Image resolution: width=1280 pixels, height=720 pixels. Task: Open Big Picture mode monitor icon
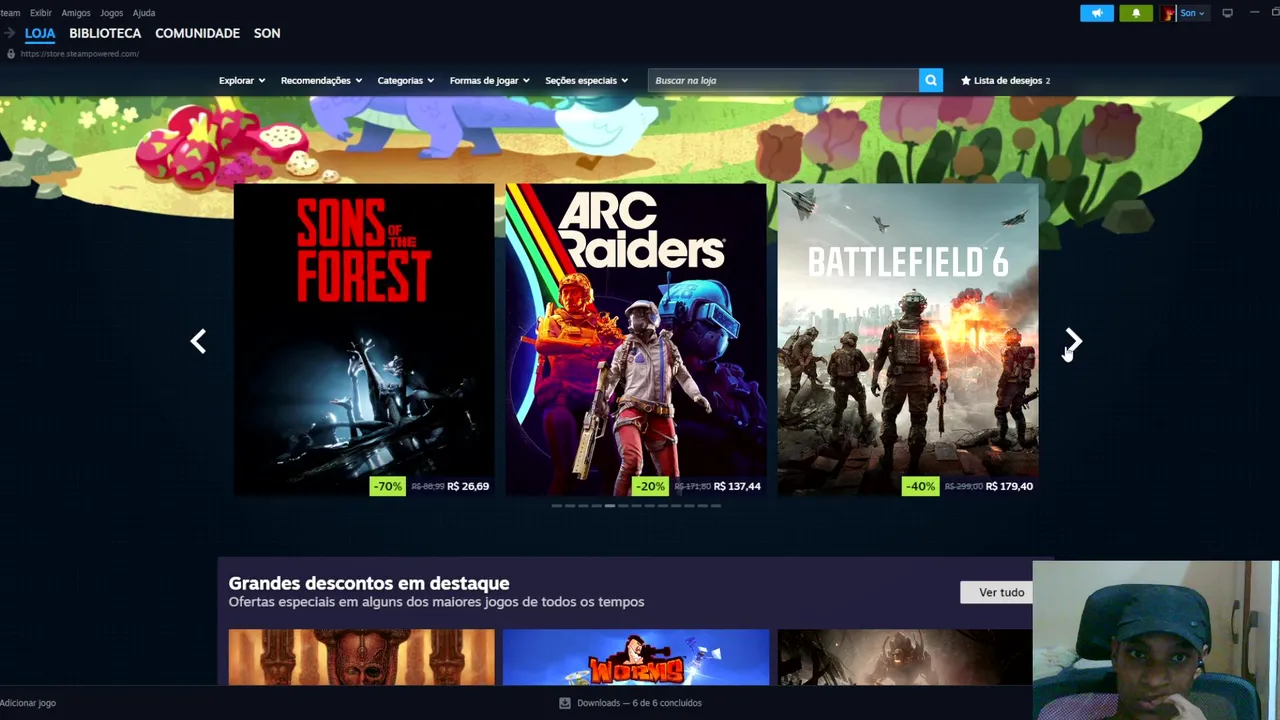(x=1227, y=13)
